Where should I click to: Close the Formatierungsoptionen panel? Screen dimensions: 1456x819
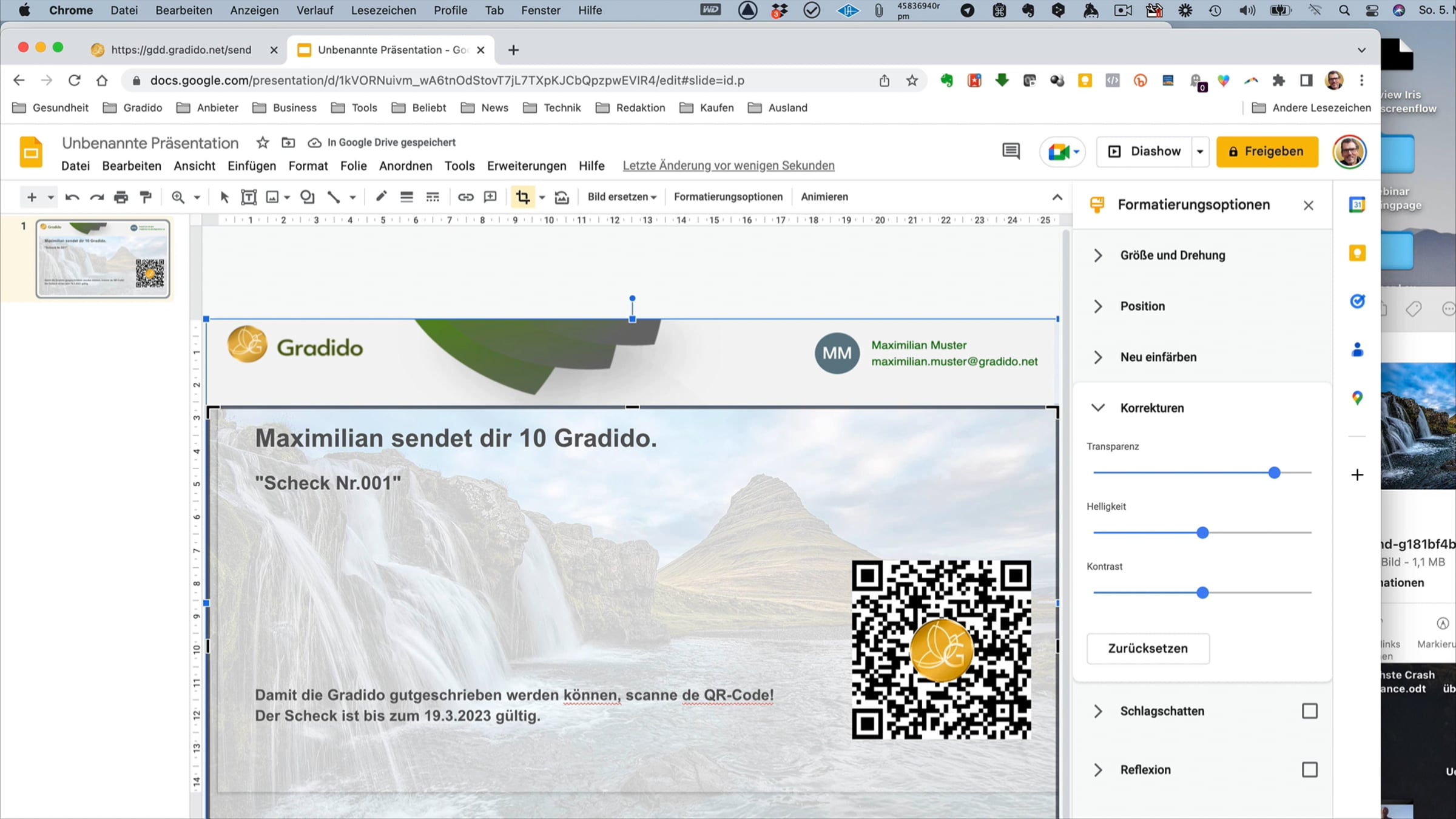pos(1309,205)
